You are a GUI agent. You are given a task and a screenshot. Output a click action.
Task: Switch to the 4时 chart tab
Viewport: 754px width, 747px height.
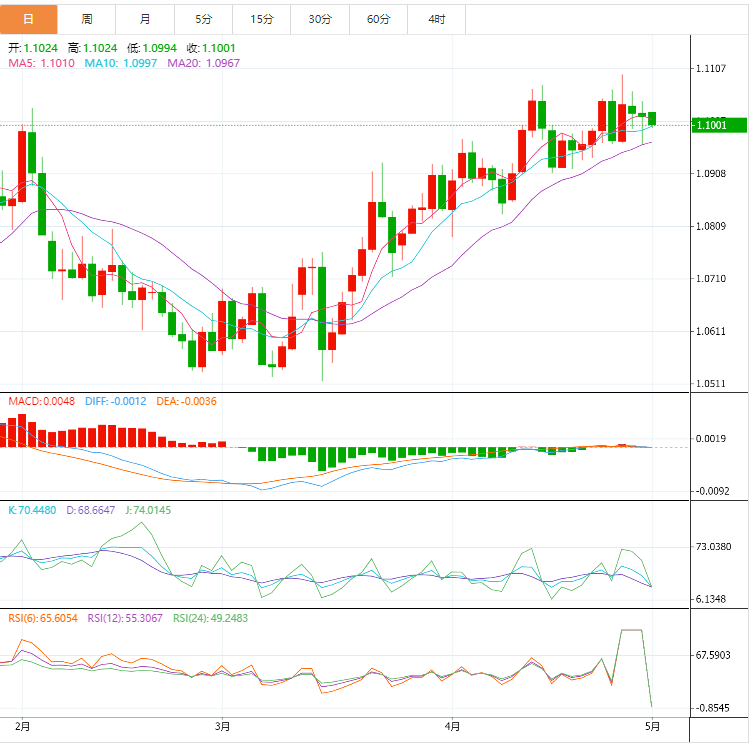point(437,19)
